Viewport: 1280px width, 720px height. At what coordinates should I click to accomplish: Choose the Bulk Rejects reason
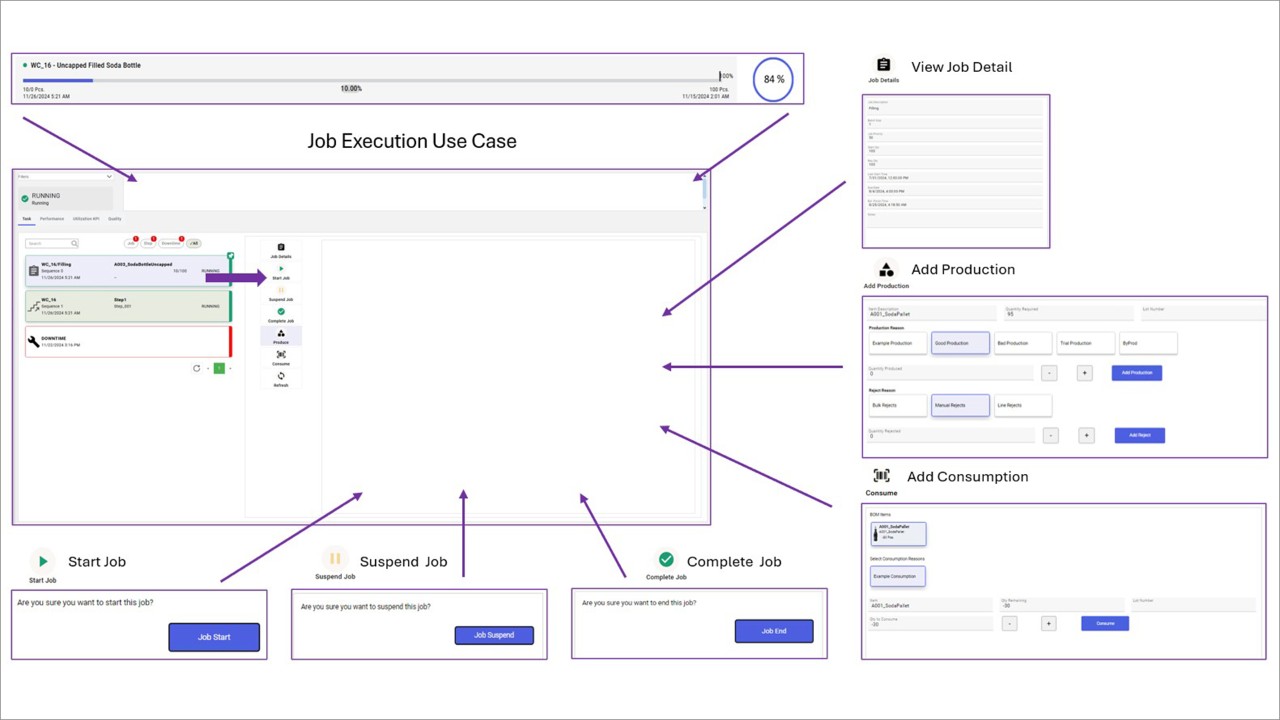click(897, 405)
